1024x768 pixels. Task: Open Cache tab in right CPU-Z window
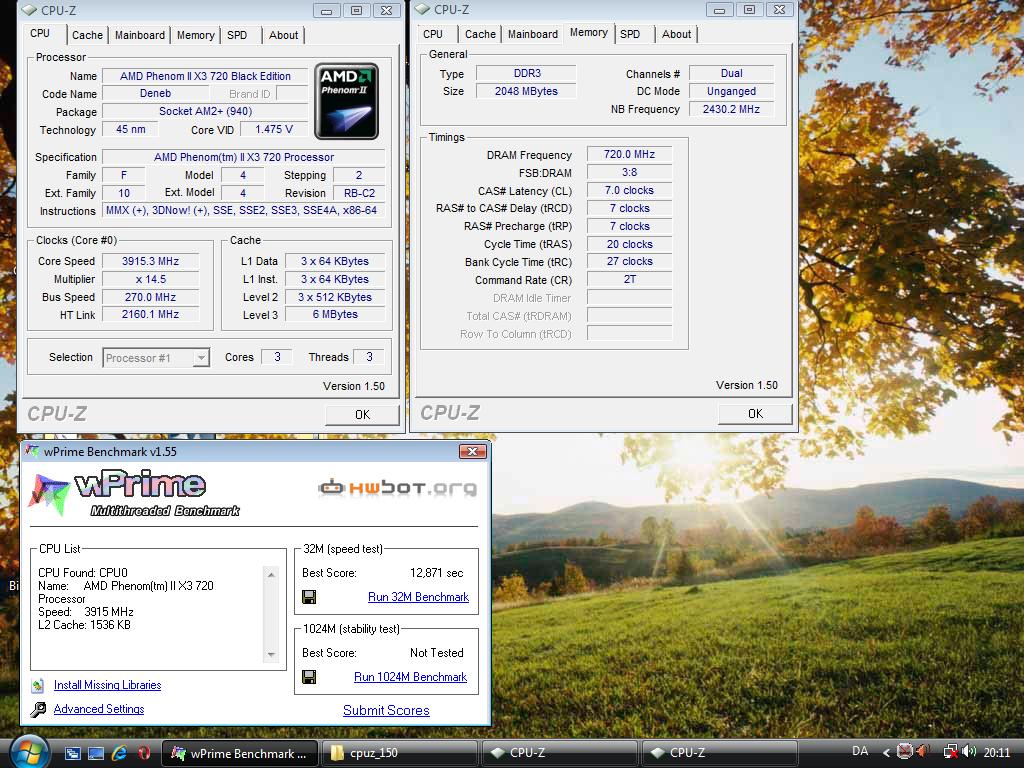[x=480, y=34]
